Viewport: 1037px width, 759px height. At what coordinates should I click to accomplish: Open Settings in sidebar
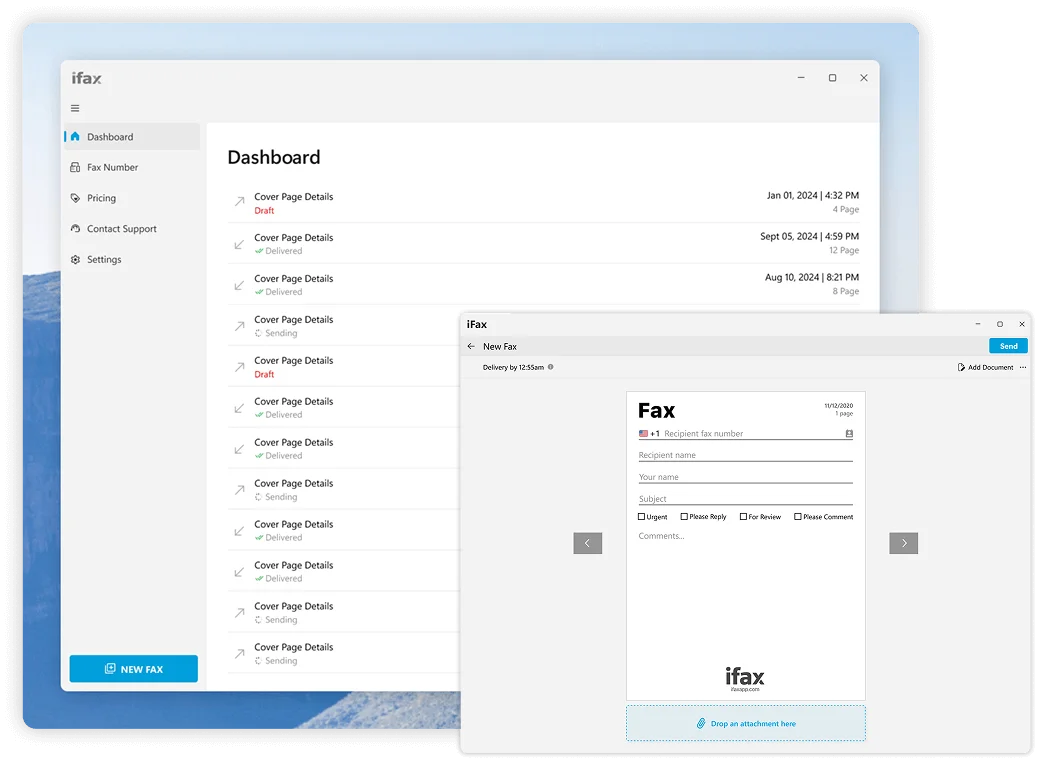pyautogui.click(x=132, y=259)
